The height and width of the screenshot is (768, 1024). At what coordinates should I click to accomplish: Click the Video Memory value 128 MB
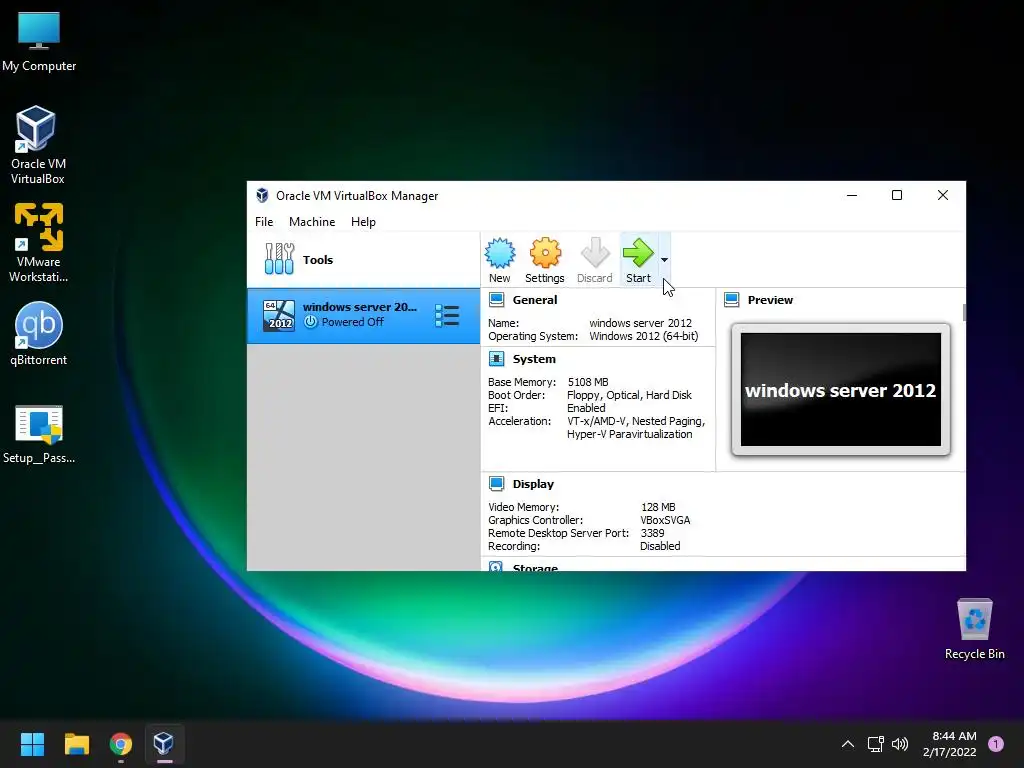658,507
